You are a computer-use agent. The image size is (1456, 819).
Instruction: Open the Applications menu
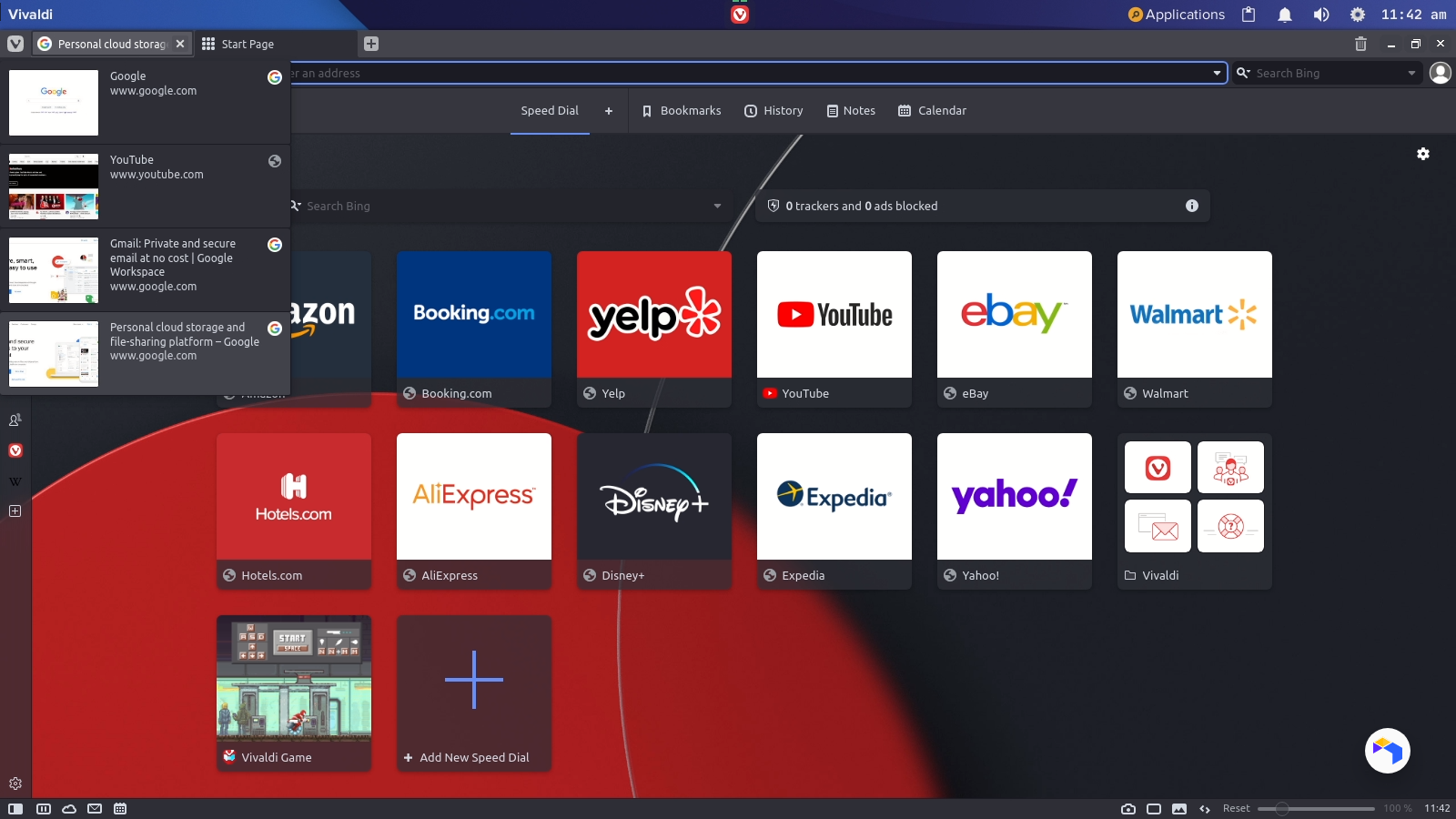(1177, 15)
